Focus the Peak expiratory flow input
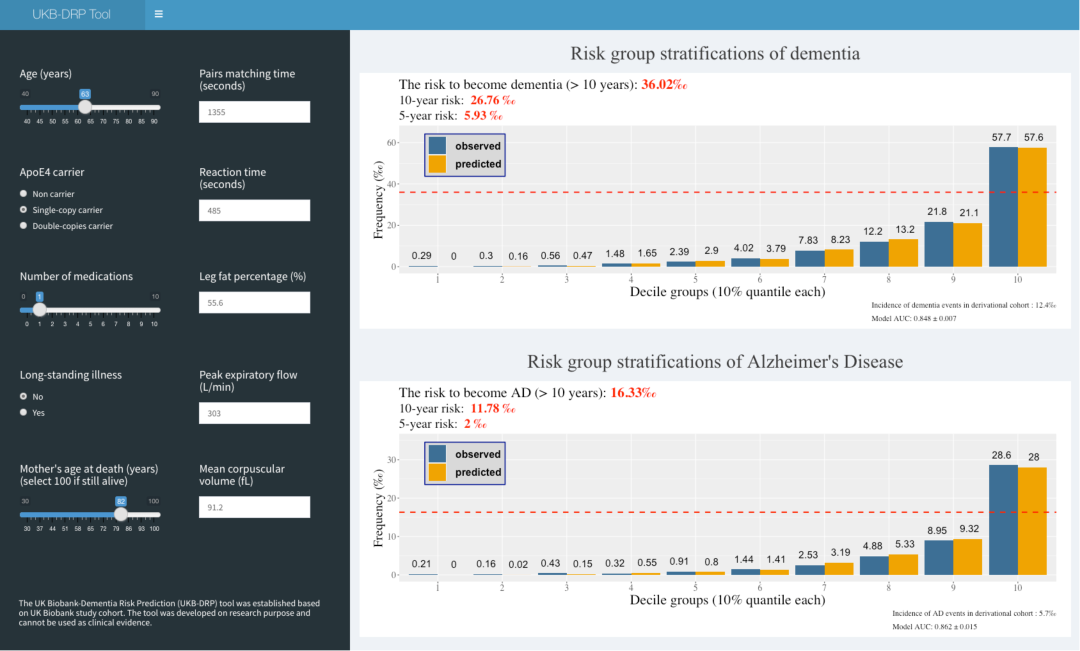This screenshot has width=1080, height=651. pos(254,413)
